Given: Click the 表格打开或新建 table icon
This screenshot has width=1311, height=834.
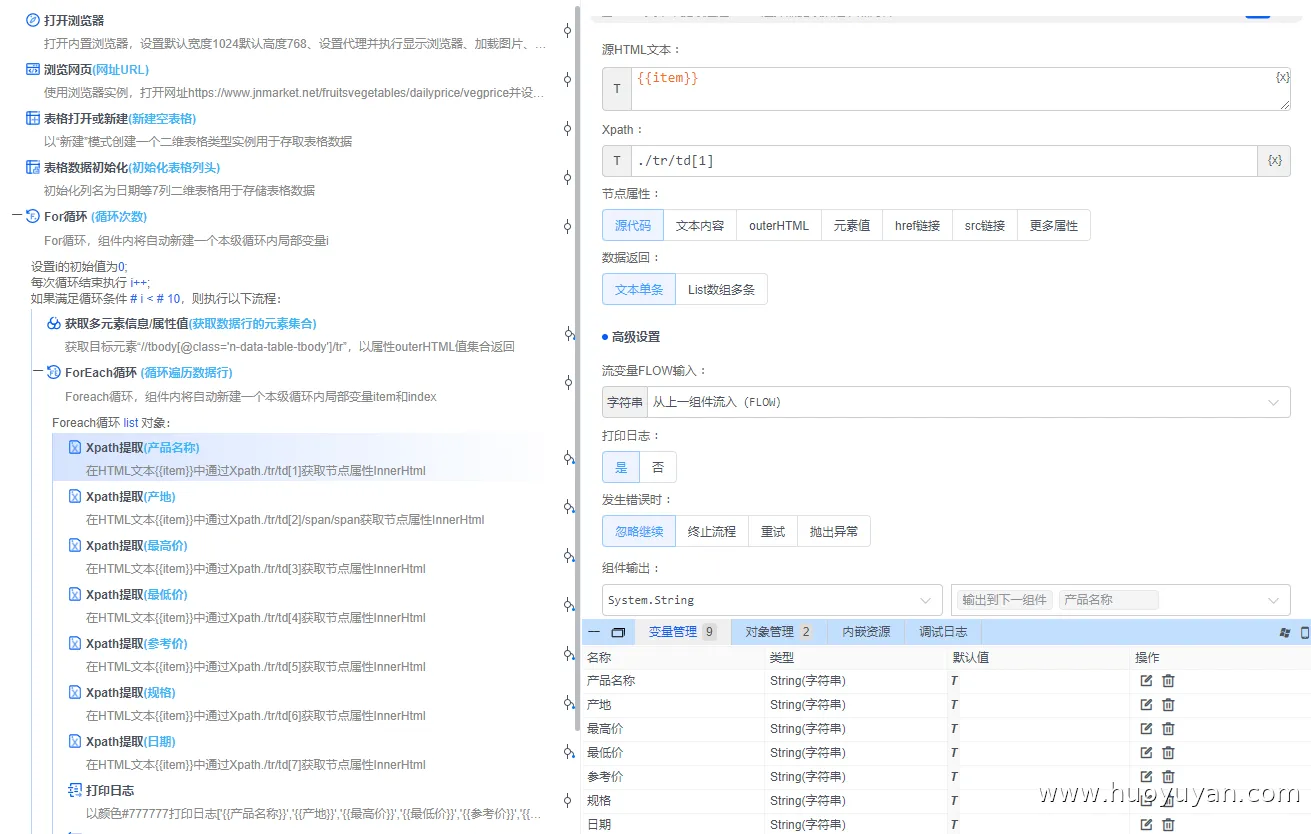Looking at the screenshot, I should (x=33, y=118).
